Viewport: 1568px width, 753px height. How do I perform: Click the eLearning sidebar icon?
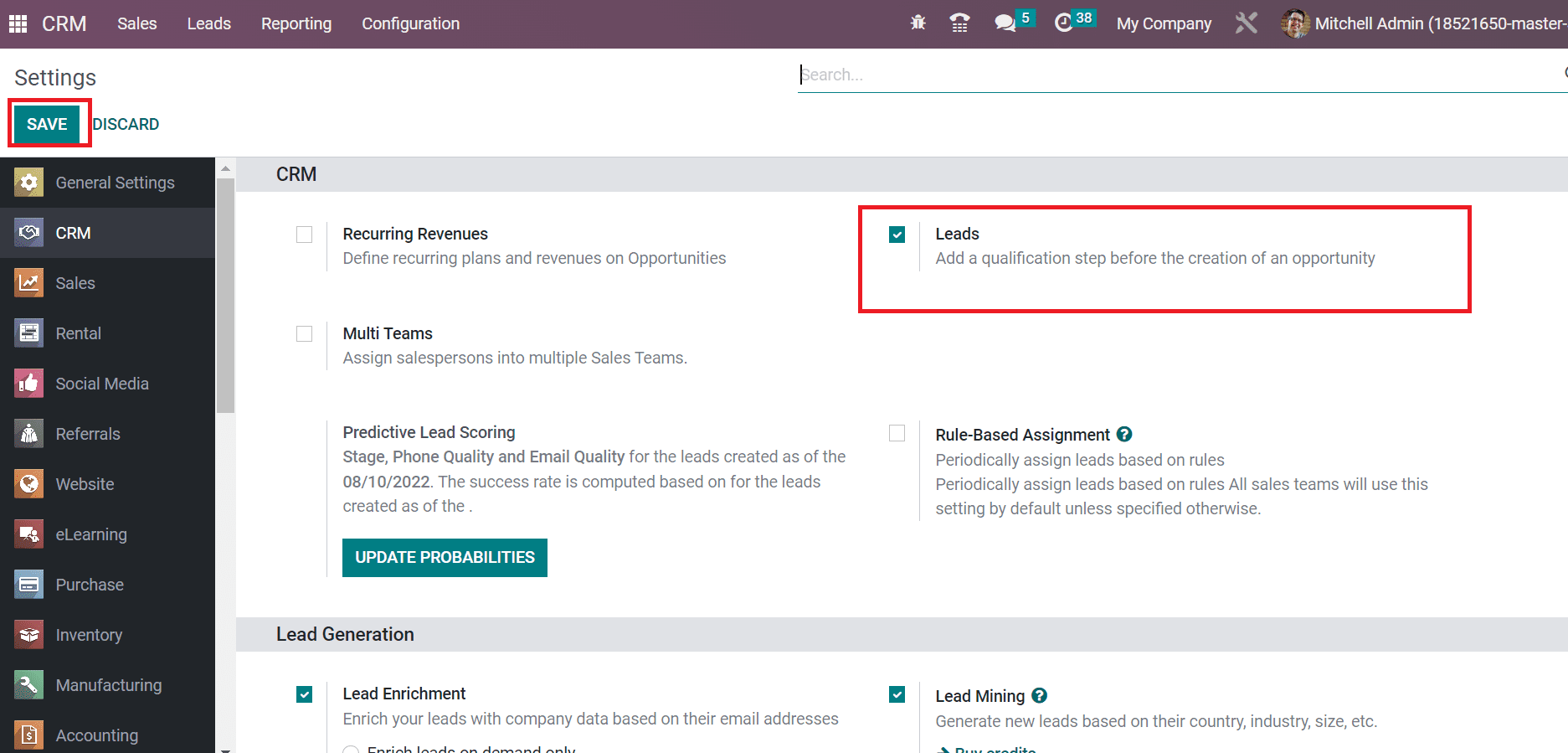[x=29, y=534]
